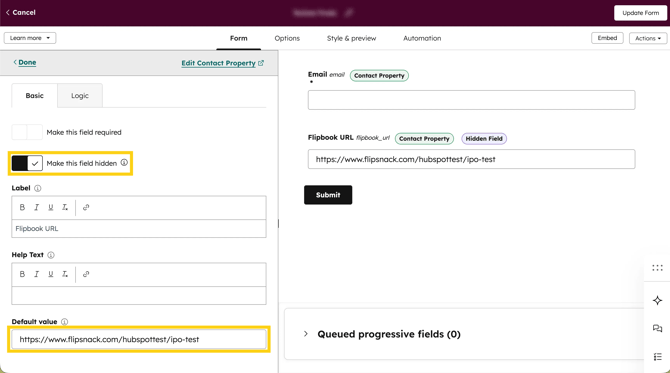670x373 pixels.
Task: Switch to the Style & preview tab
Action: (351, 38)
